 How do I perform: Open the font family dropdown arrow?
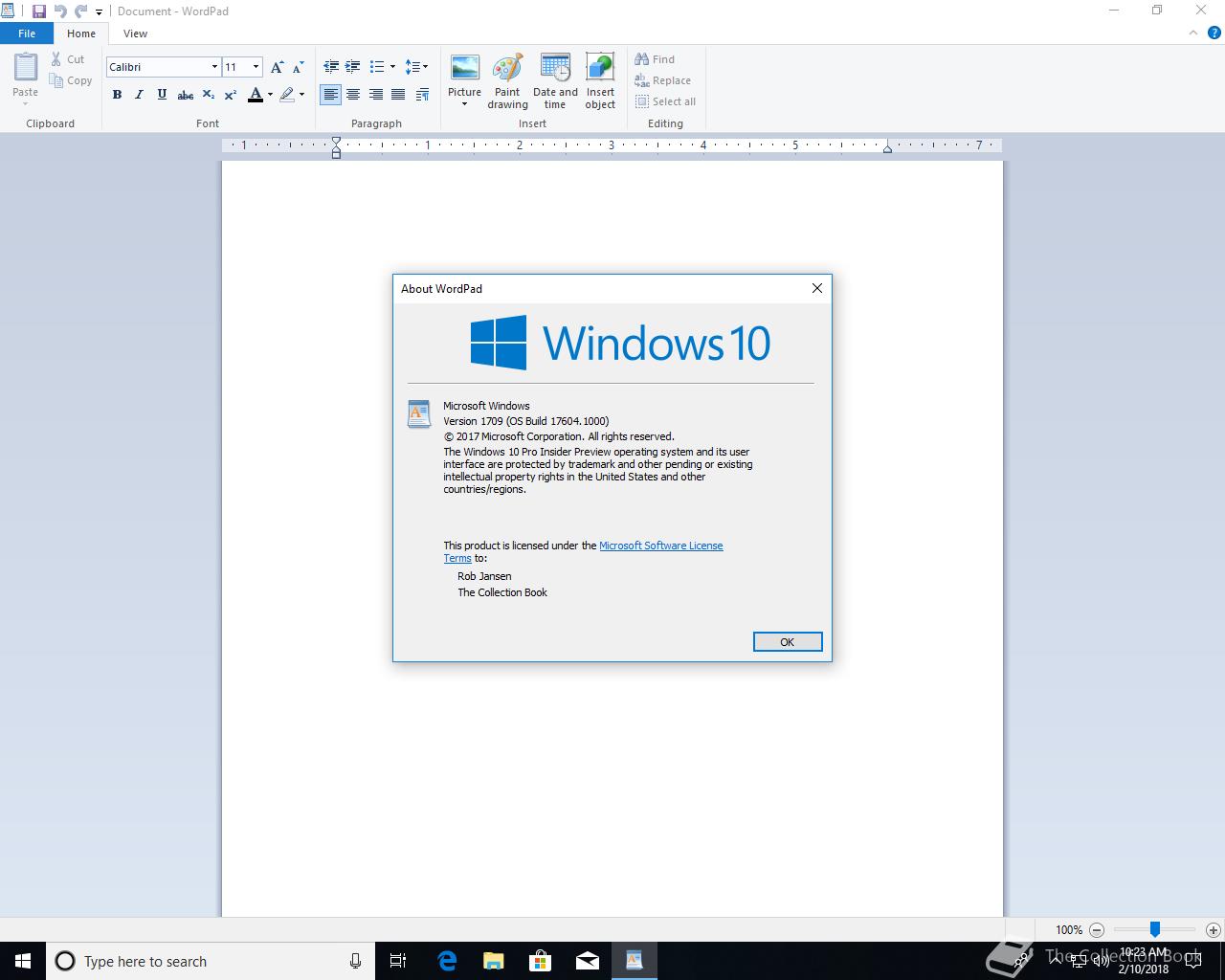[214, 67]
